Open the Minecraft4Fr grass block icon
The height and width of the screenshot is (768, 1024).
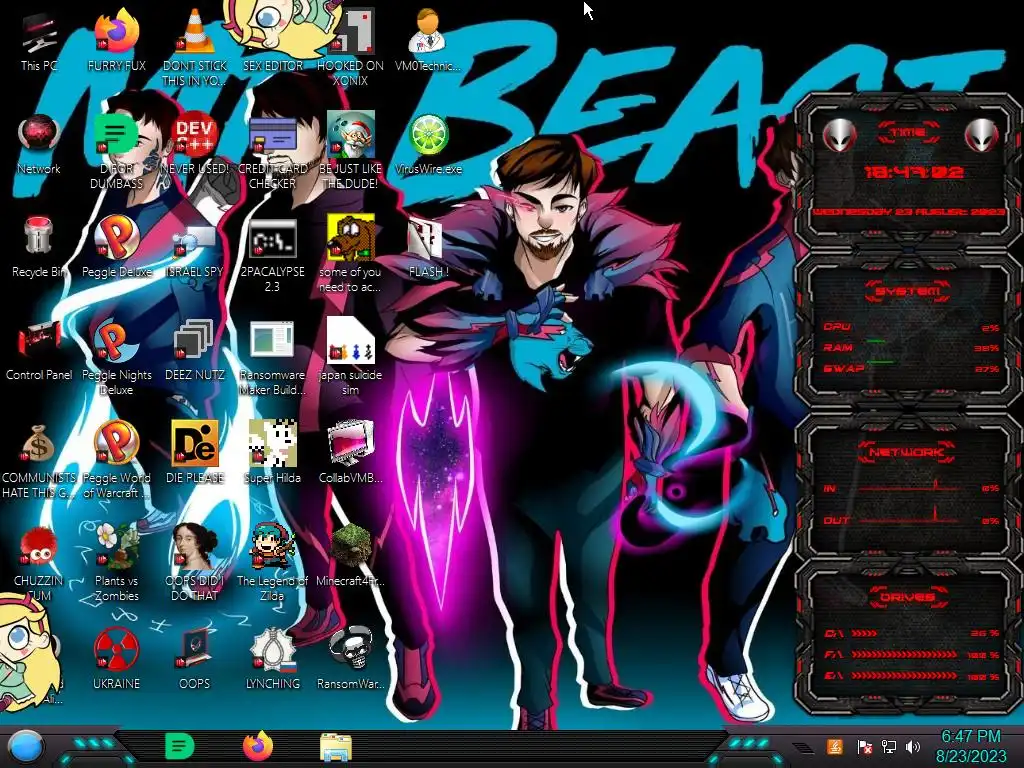[x=350, y=556]
